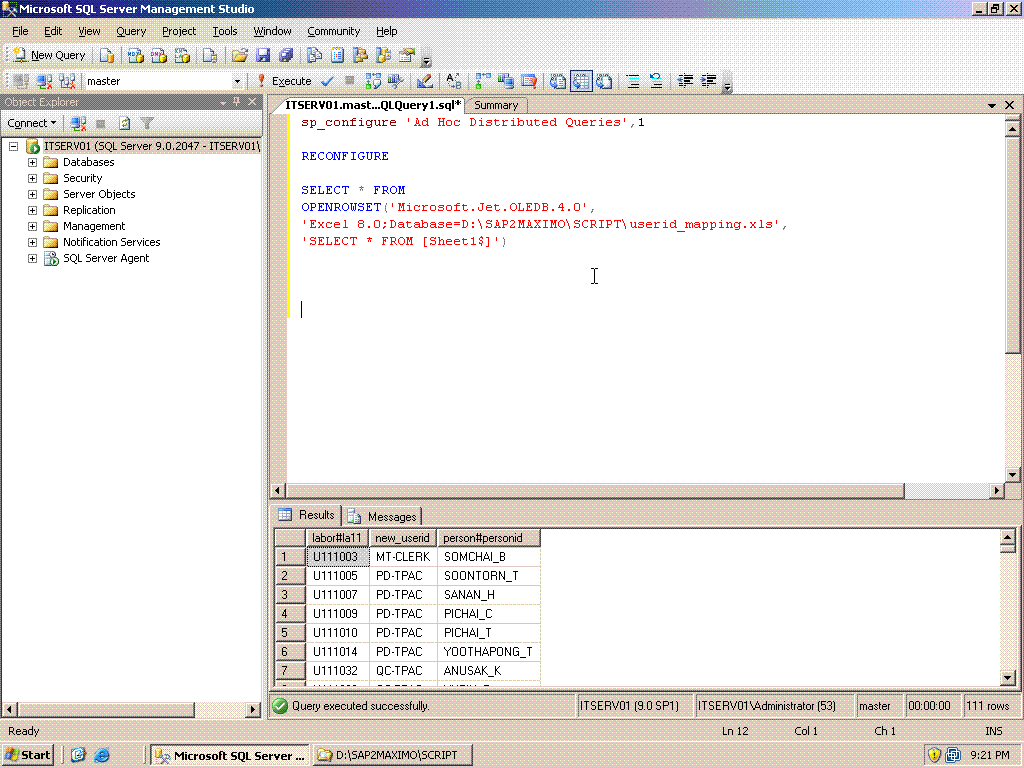The width and height of the screenshot is (1024, 768).
Task: Click Internet Explorer quick launch icon
Action: pyautogui.click(x=102, y=755)
